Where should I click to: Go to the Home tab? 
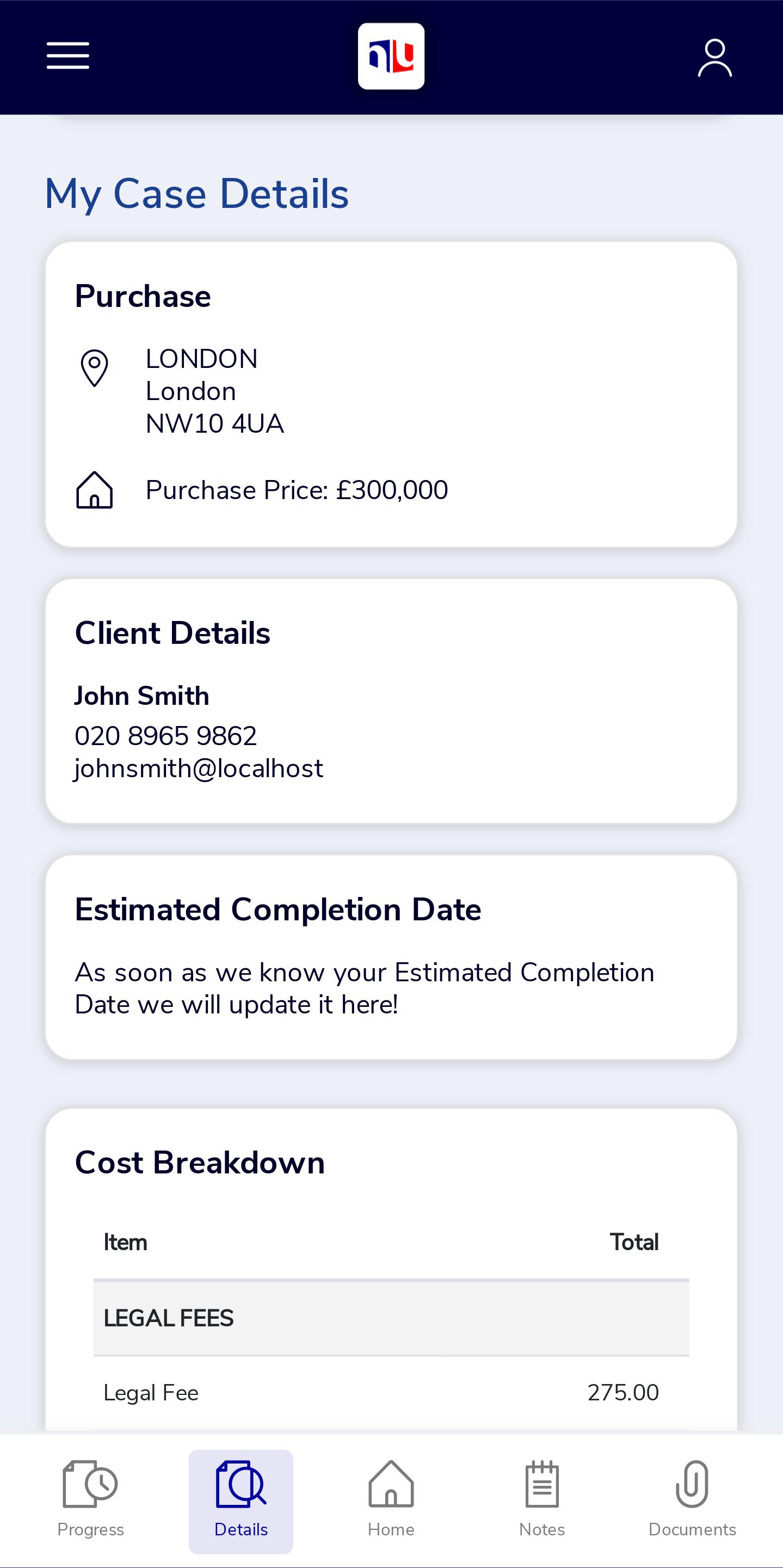[x=391, y=1501]
